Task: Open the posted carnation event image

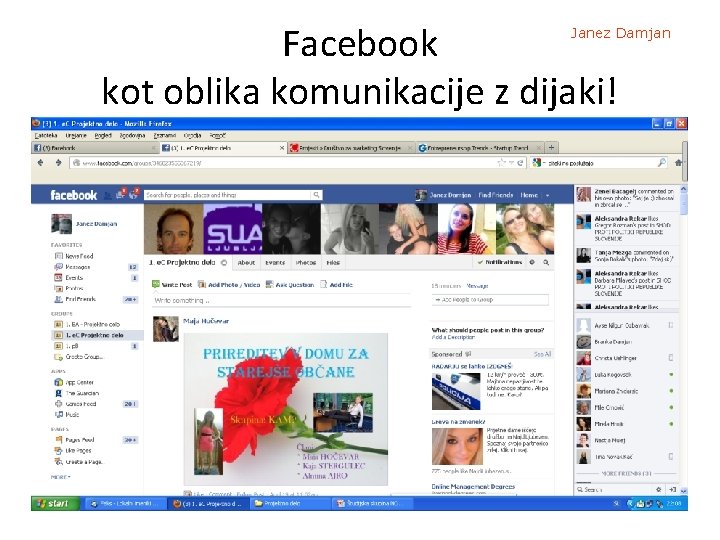Action: tap(286, 409)
